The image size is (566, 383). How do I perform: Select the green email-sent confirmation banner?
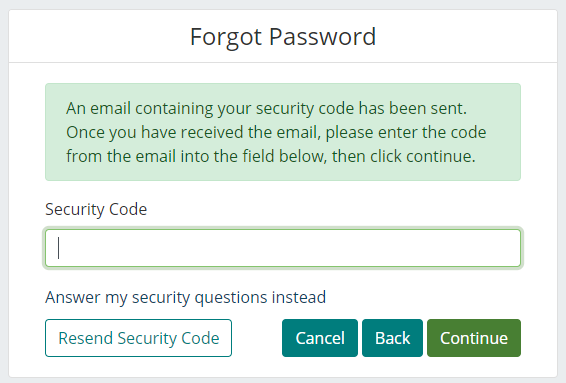(283, 132)
